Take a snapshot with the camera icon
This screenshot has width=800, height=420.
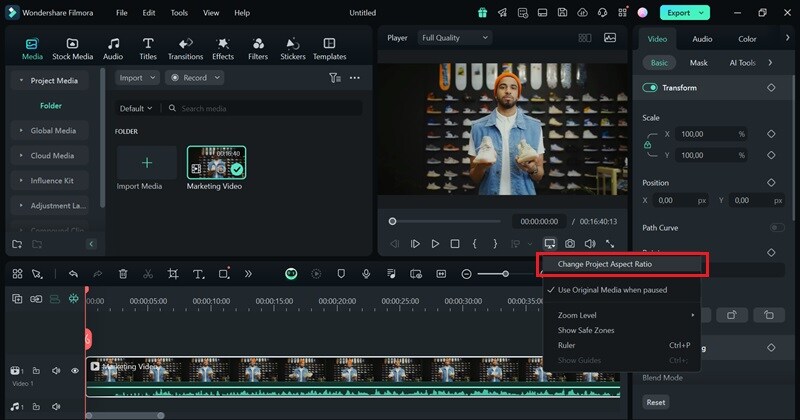pyautogui.click(x=569, y=244)
